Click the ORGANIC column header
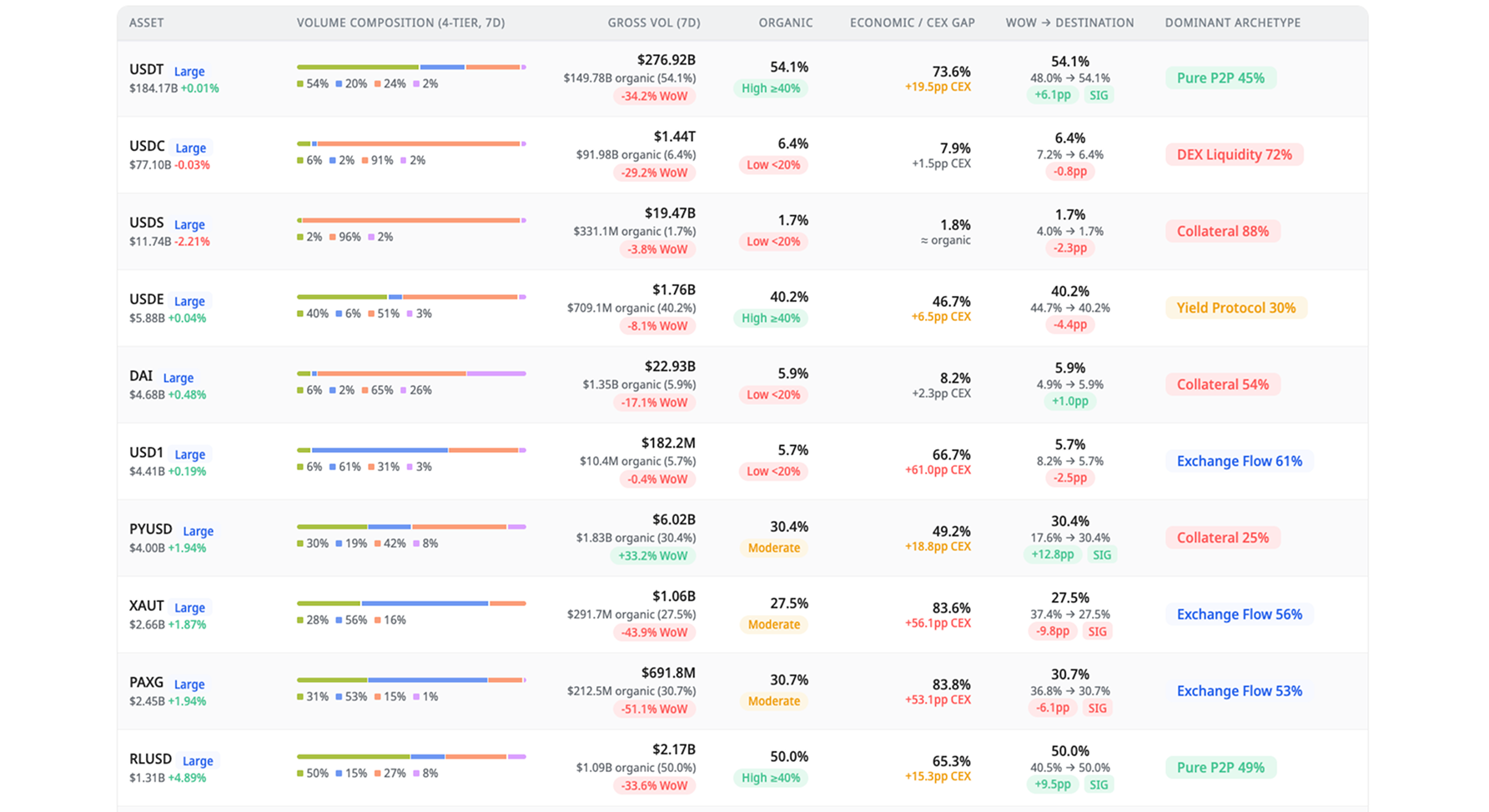Screen dimensions: 1489x812 pyautogui.click(x=785, y=23)
